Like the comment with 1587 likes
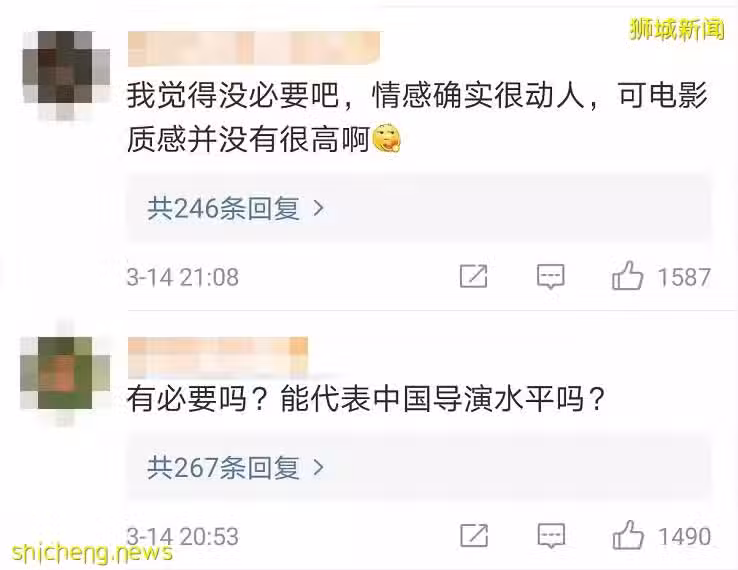This screenshot has height=570, width=738. [627, 275]
